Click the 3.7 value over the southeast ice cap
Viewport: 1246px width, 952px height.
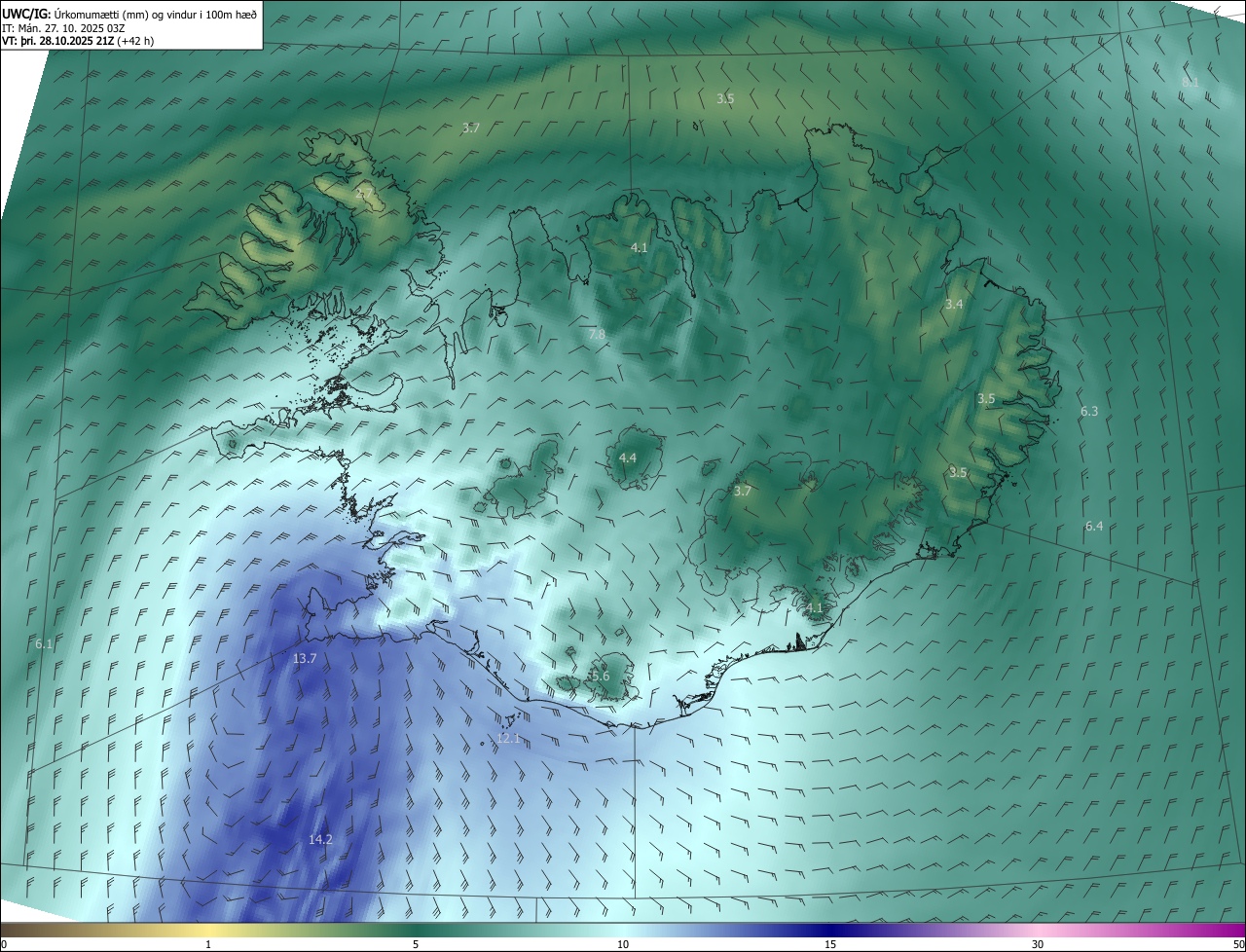tap(742, 492)
